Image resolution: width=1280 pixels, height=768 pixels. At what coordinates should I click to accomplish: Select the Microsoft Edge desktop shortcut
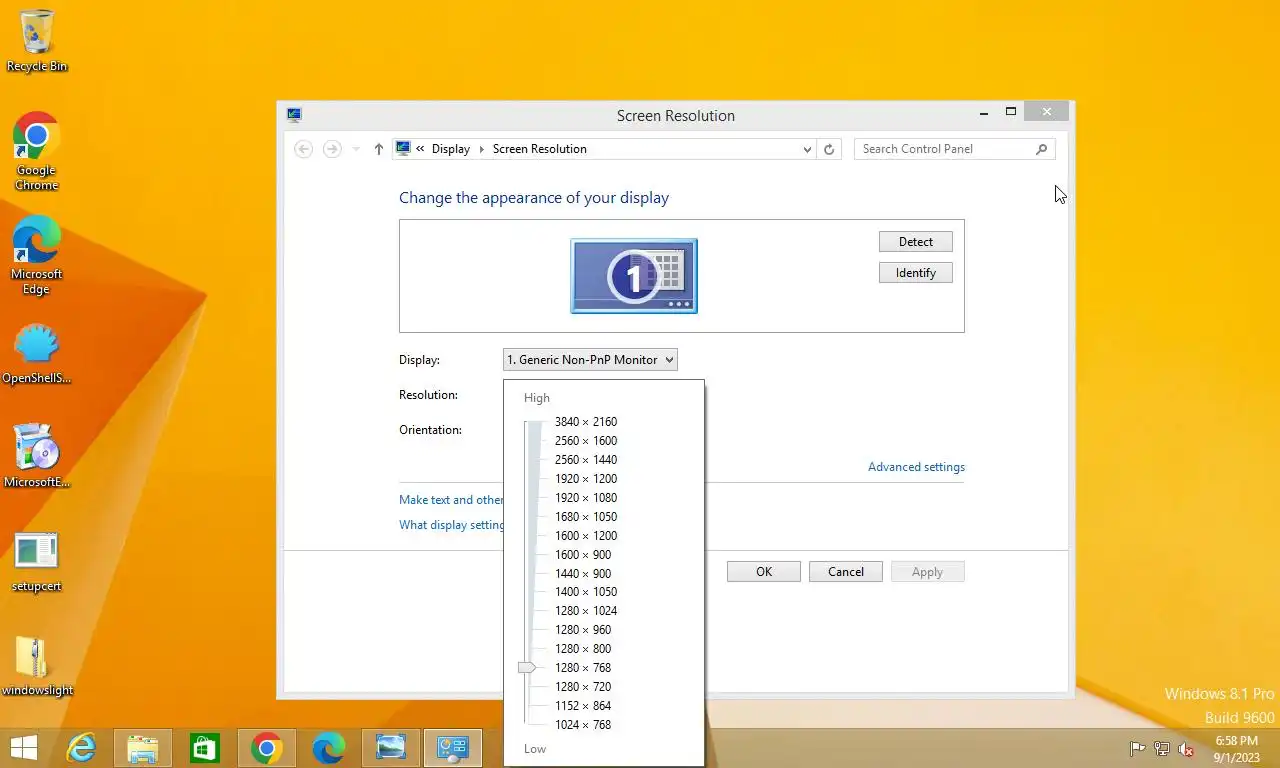tap(37, 255)
